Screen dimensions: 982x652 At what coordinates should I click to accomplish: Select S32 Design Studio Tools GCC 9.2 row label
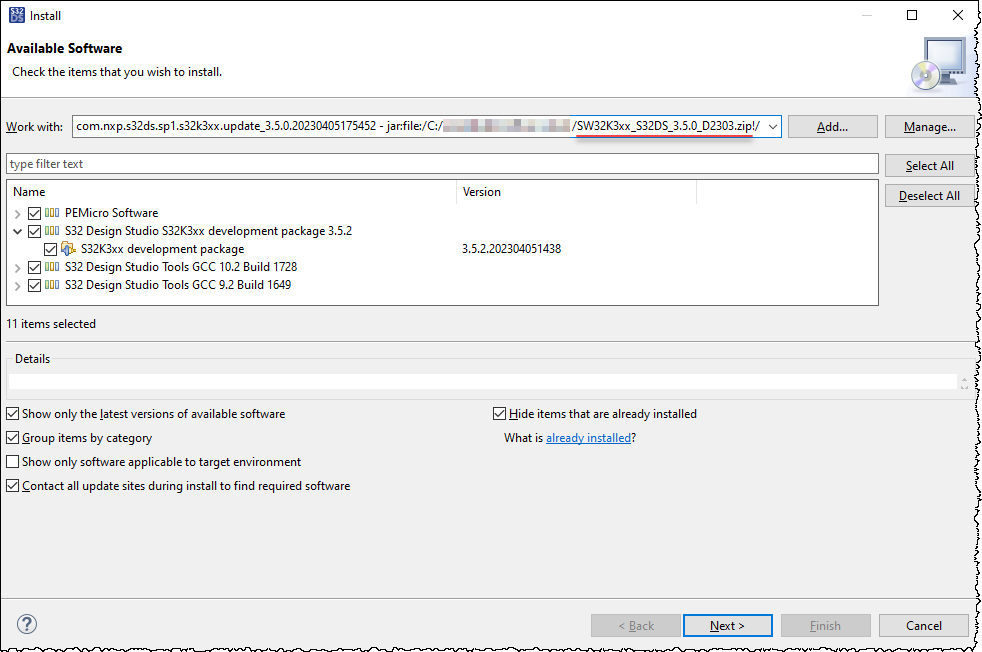tap(178, 285)
